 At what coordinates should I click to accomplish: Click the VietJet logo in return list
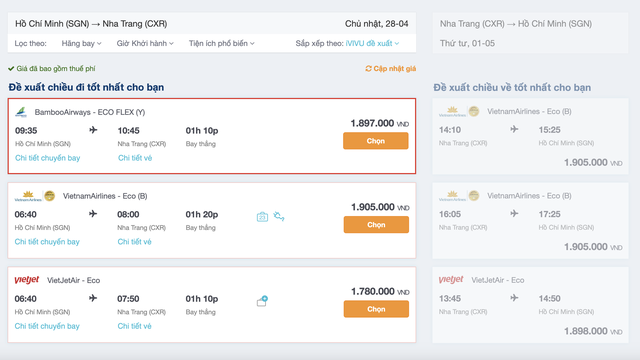click(x=451, y=280)
